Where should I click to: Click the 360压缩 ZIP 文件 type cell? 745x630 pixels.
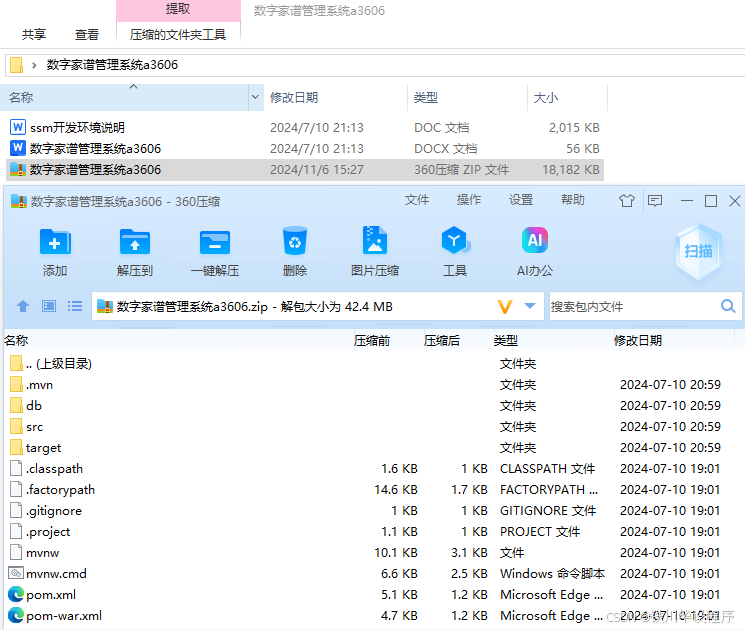click(x=461, y=170)
